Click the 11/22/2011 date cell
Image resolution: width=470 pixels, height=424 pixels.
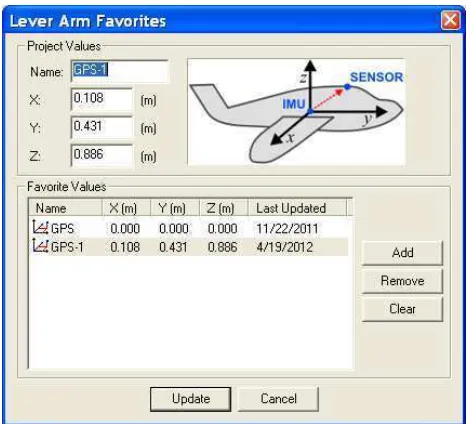[287, 229]
